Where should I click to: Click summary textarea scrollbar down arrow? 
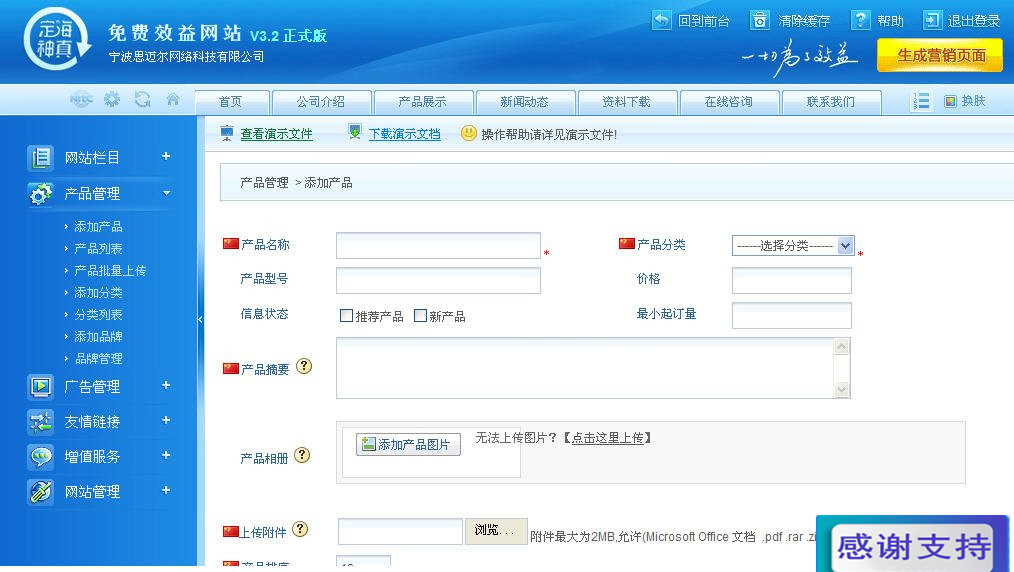[841, 388]
